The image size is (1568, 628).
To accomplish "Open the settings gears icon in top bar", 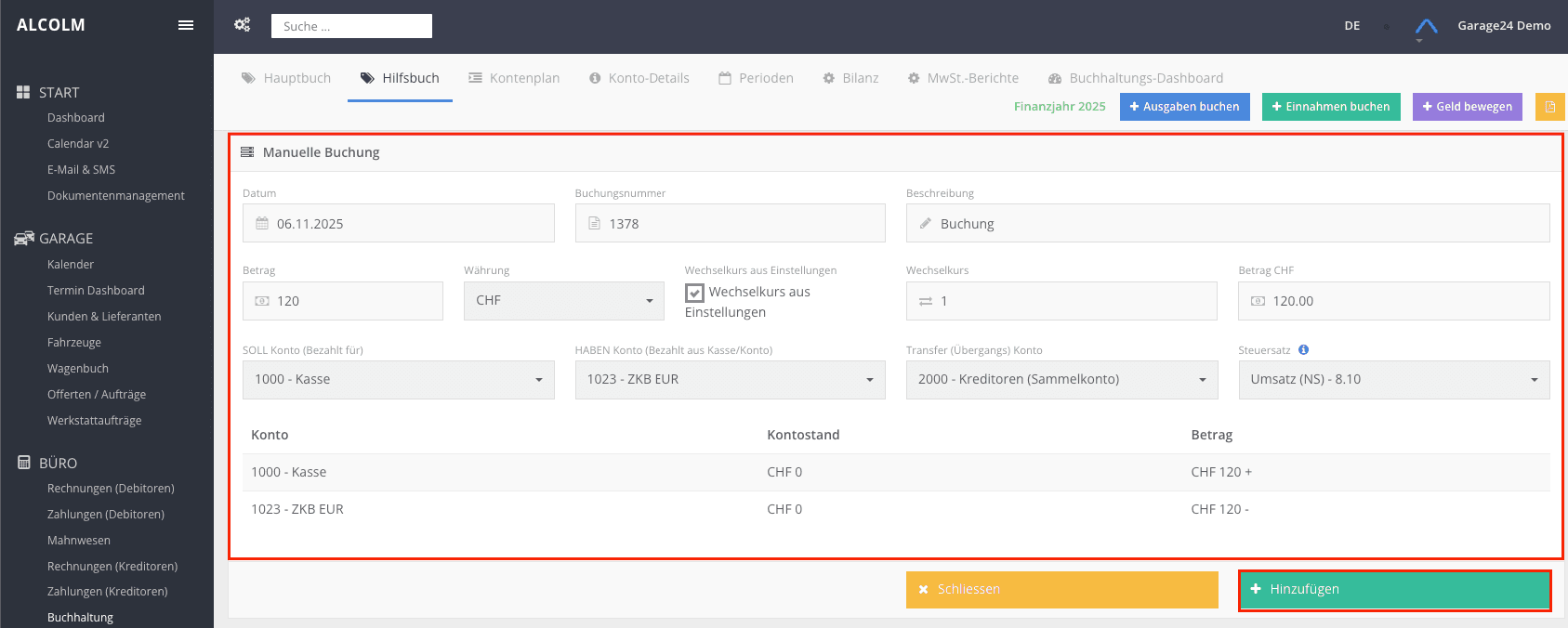I will 243,25.
